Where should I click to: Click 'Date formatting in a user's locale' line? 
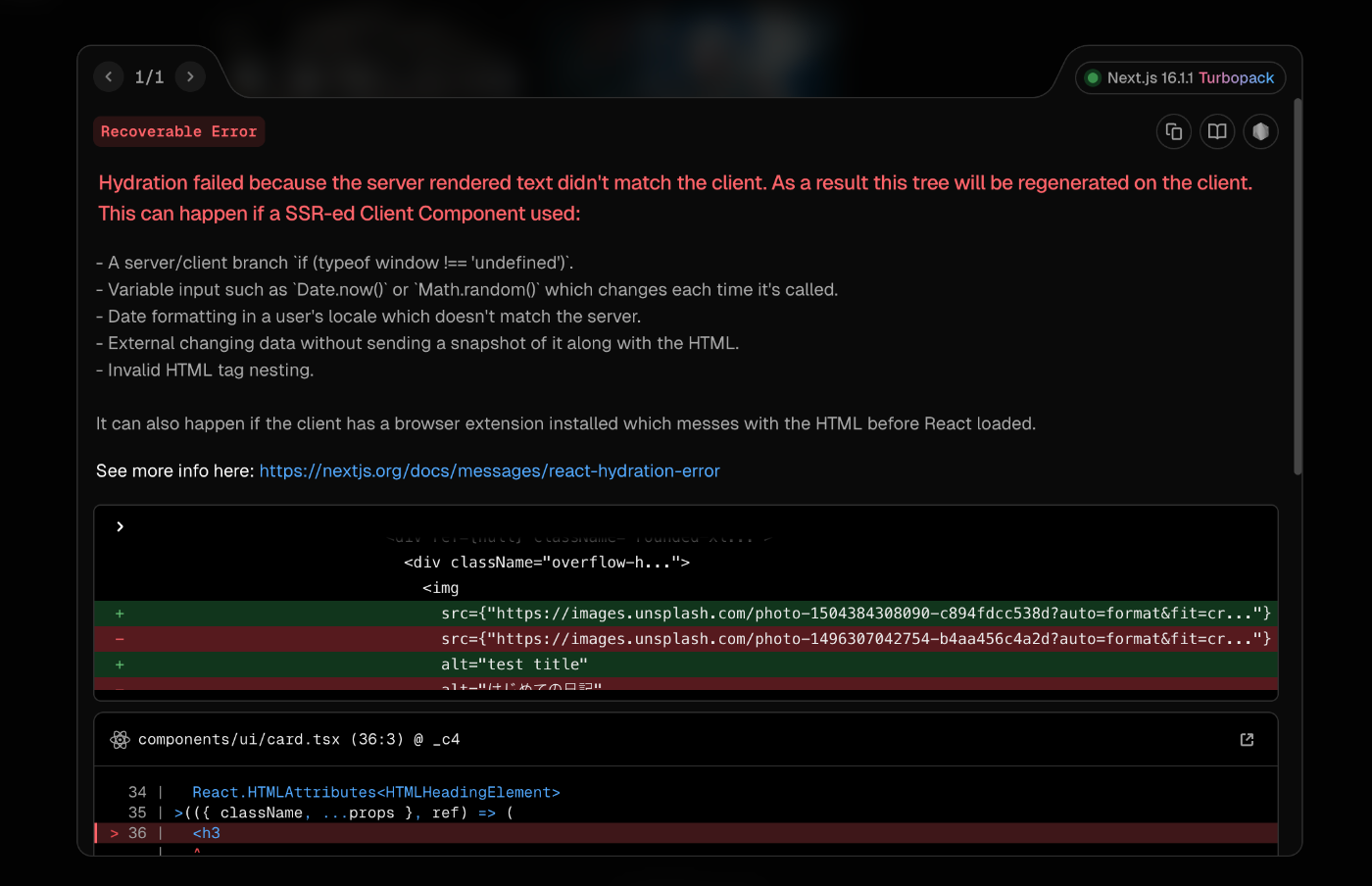(x=368, y=317)
